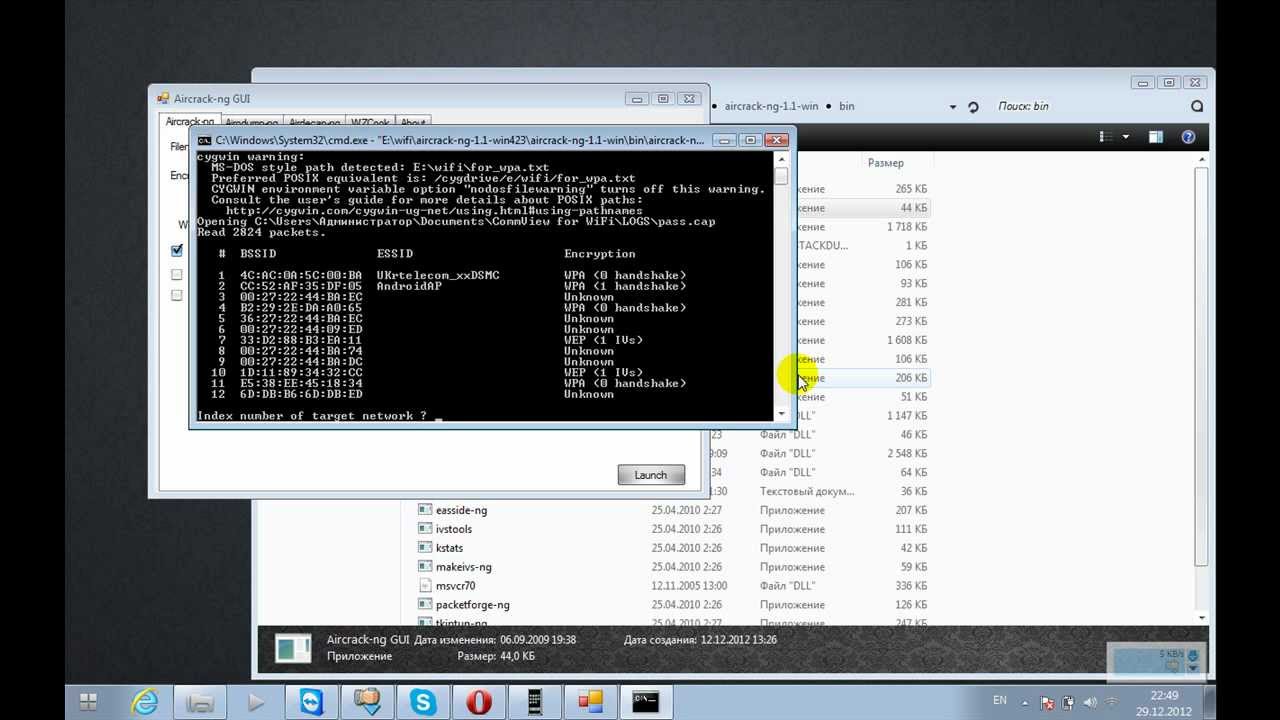The height and width of the screenshot is (720, 1280).
Task: Open TeamViewer from the taskbar
Action: [311, 702]
